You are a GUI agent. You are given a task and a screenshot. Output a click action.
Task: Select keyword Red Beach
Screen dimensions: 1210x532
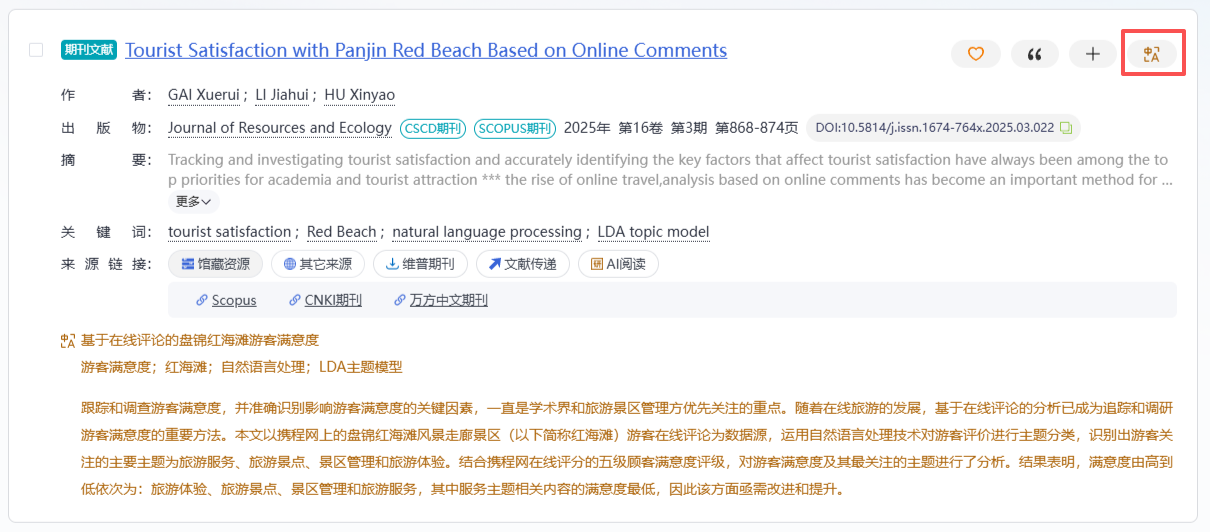(341, 232)
